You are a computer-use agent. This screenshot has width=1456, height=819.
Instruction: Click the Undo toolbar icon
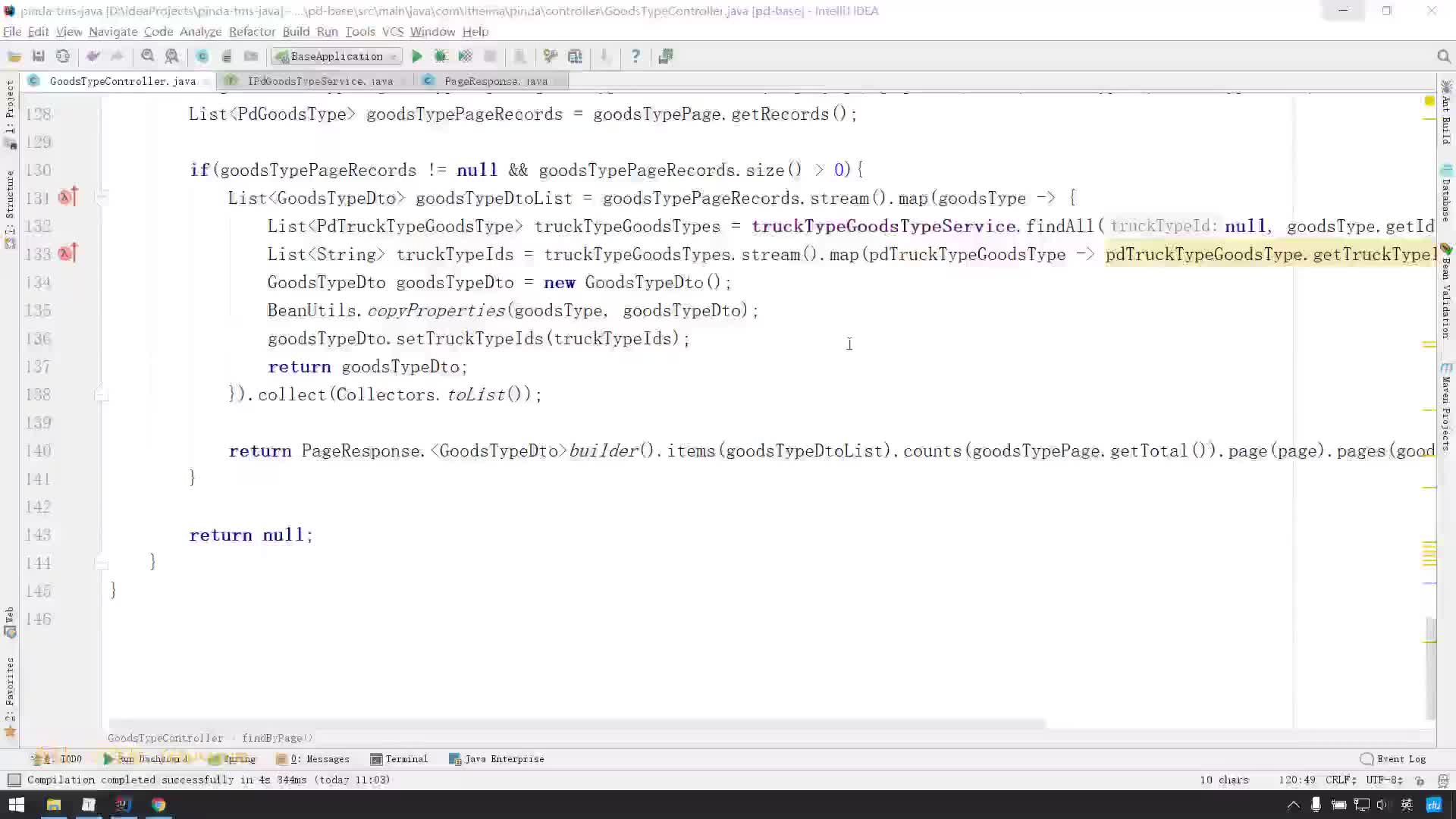pos(93,56)
